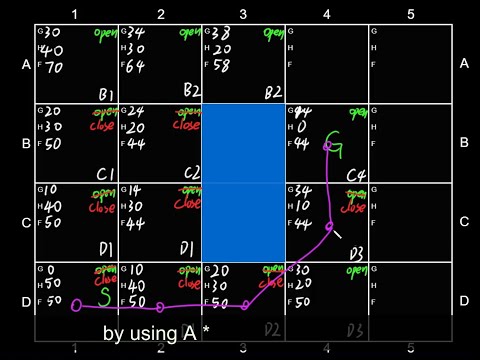The image size is (480, 360).
Task: Click the green 'open' label in cell A3
Action: point(274,33)
